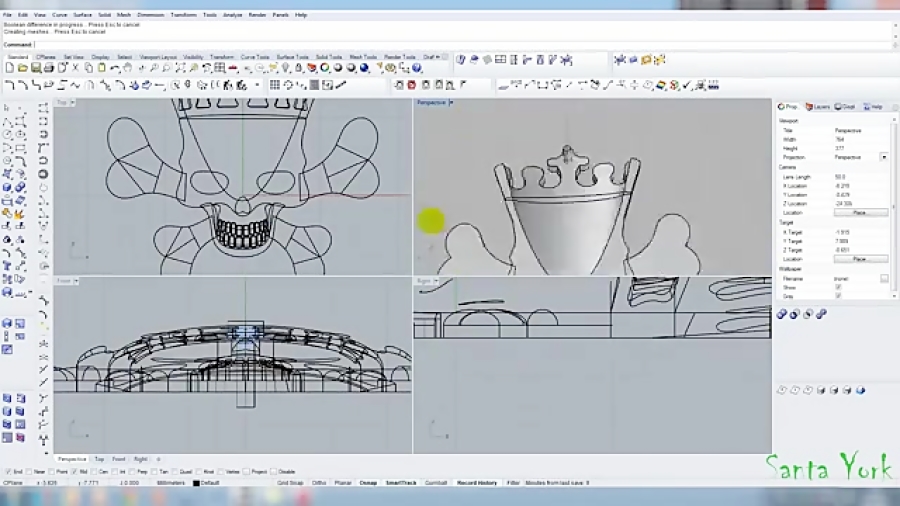Toggle the Record History status bar button
900x506 pixels.
coord(477,483)
